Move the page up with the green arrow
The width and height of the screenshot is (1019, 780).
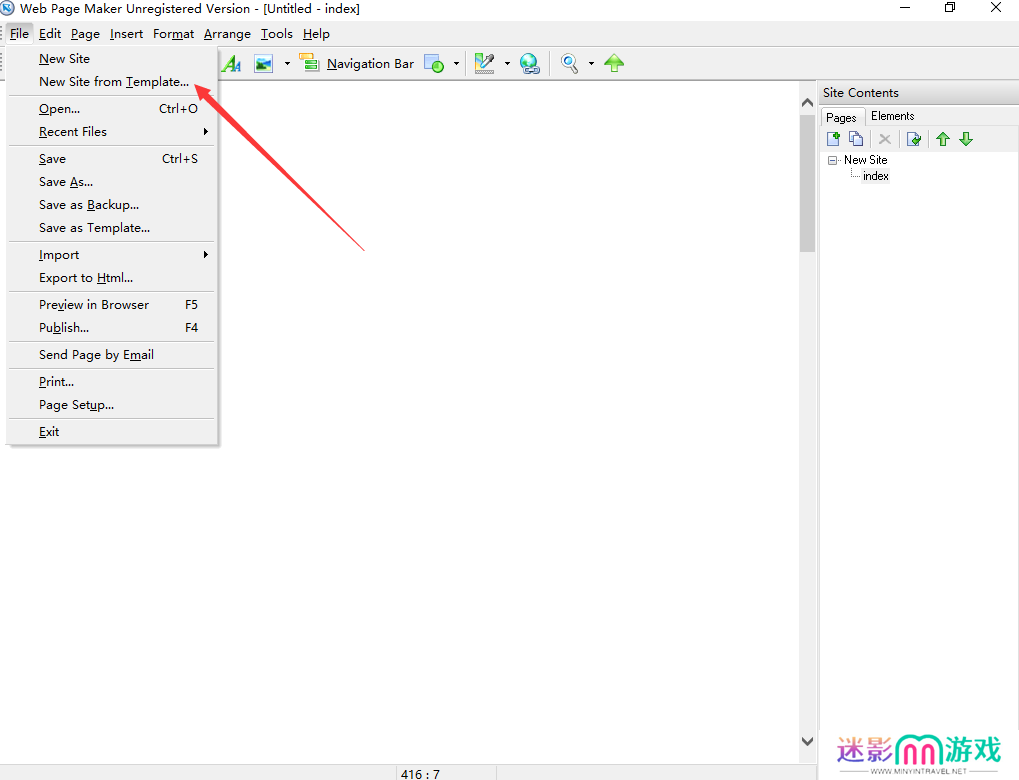(943, 138)
